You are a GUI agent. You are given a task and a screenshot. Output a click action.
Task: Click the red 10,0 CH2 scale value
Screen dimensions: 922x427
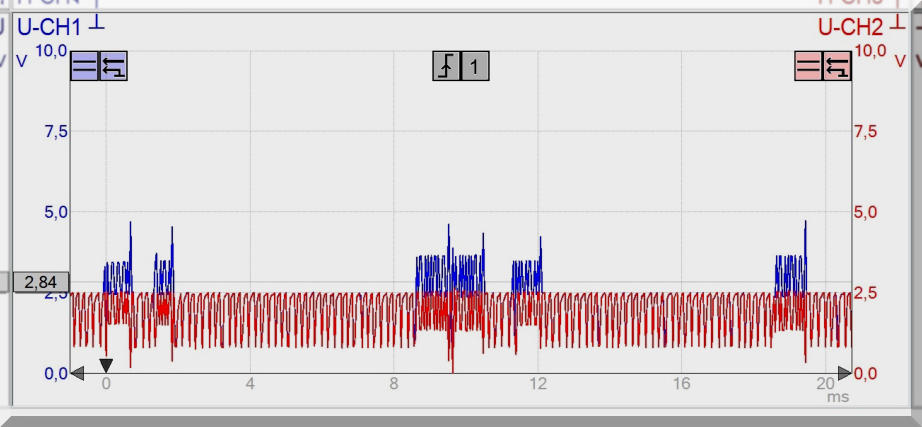[871, 51]
